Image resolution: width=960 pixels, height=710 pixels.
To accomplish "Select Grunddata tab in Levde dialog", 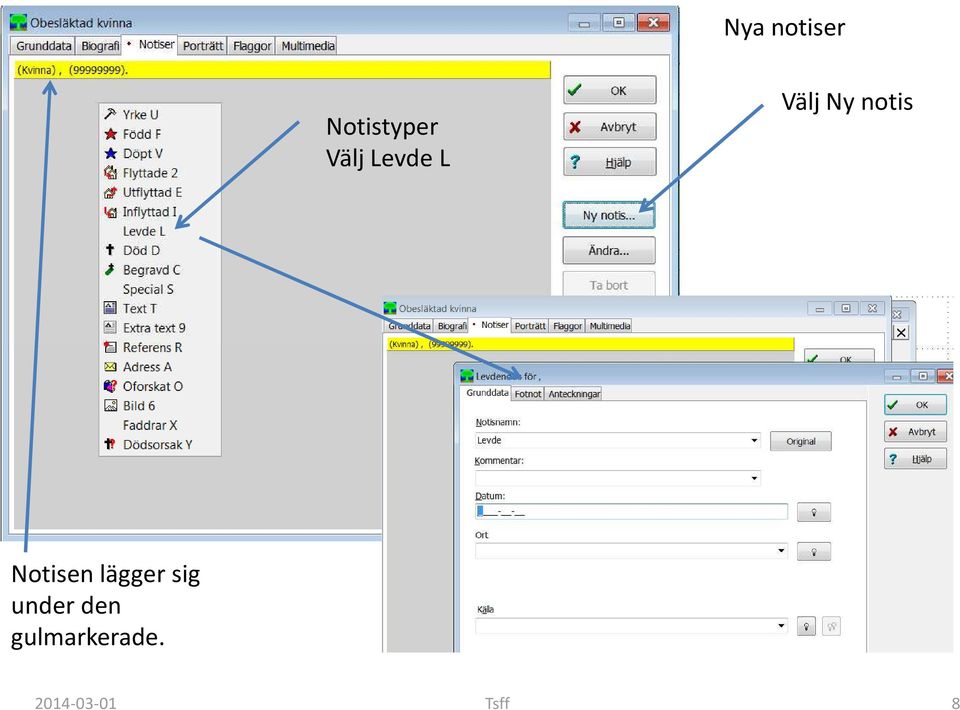I will 487,393.
